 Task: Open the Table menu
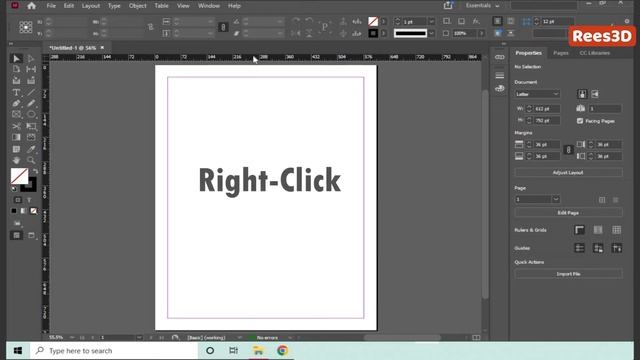161,6
